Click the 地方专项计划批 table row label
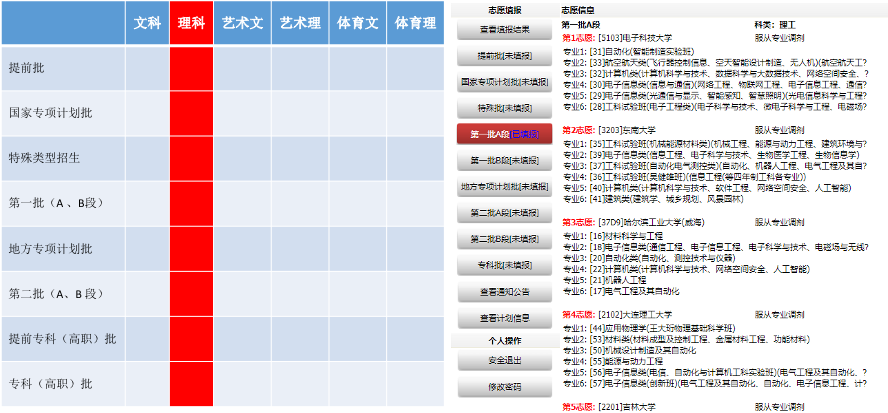Viewport: 888px width, 413px height. 51,249
